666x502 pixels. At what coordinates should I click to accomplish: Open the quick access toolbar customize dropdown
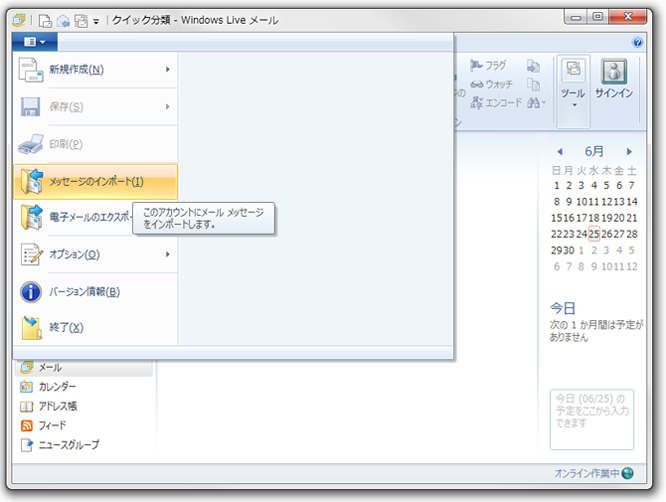tap(96, 21)
